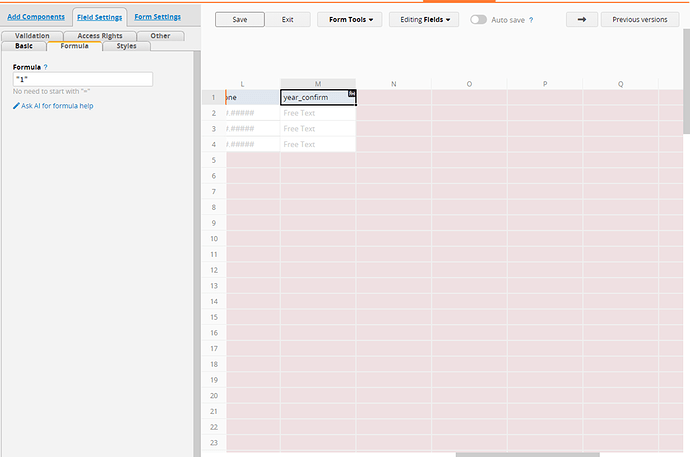Viewport: 690px width, 457px height.
Task: Click the Save button
Action: (x=240, y=19)
